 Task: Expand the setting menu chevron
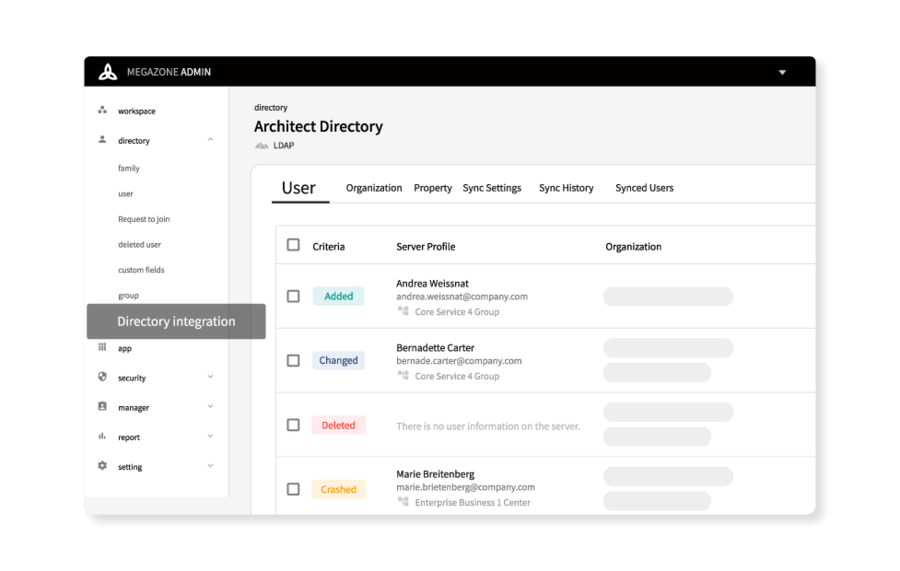tap(210, 465)
